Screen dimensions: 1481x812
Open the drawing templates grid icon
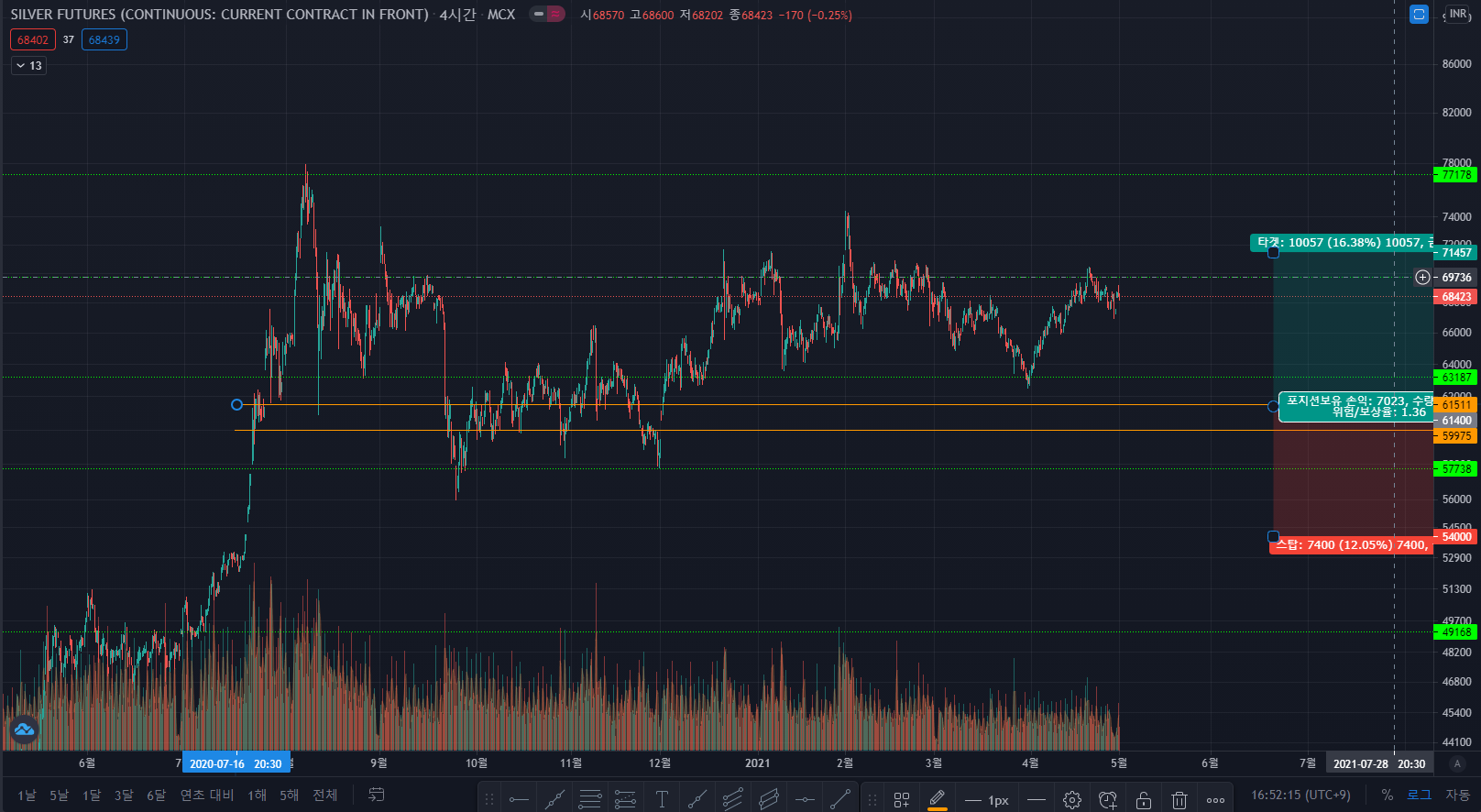[x=902, y=800]
